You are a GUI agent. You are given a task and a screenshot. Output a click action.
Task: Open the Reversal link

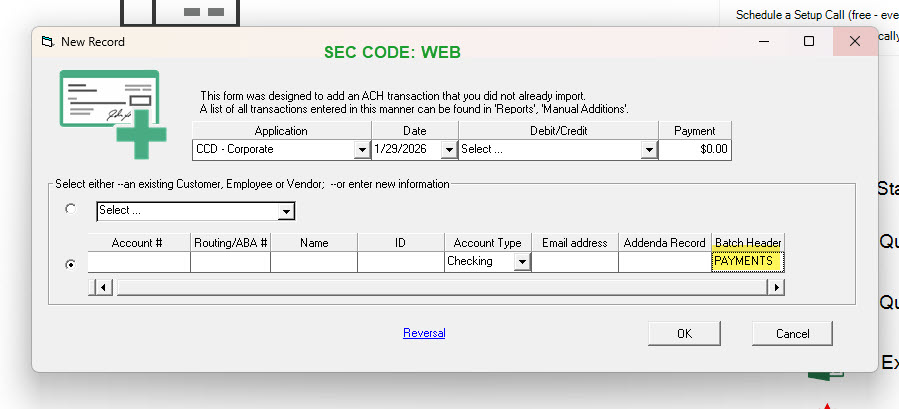pyautogui.click(x=424, y=333)
